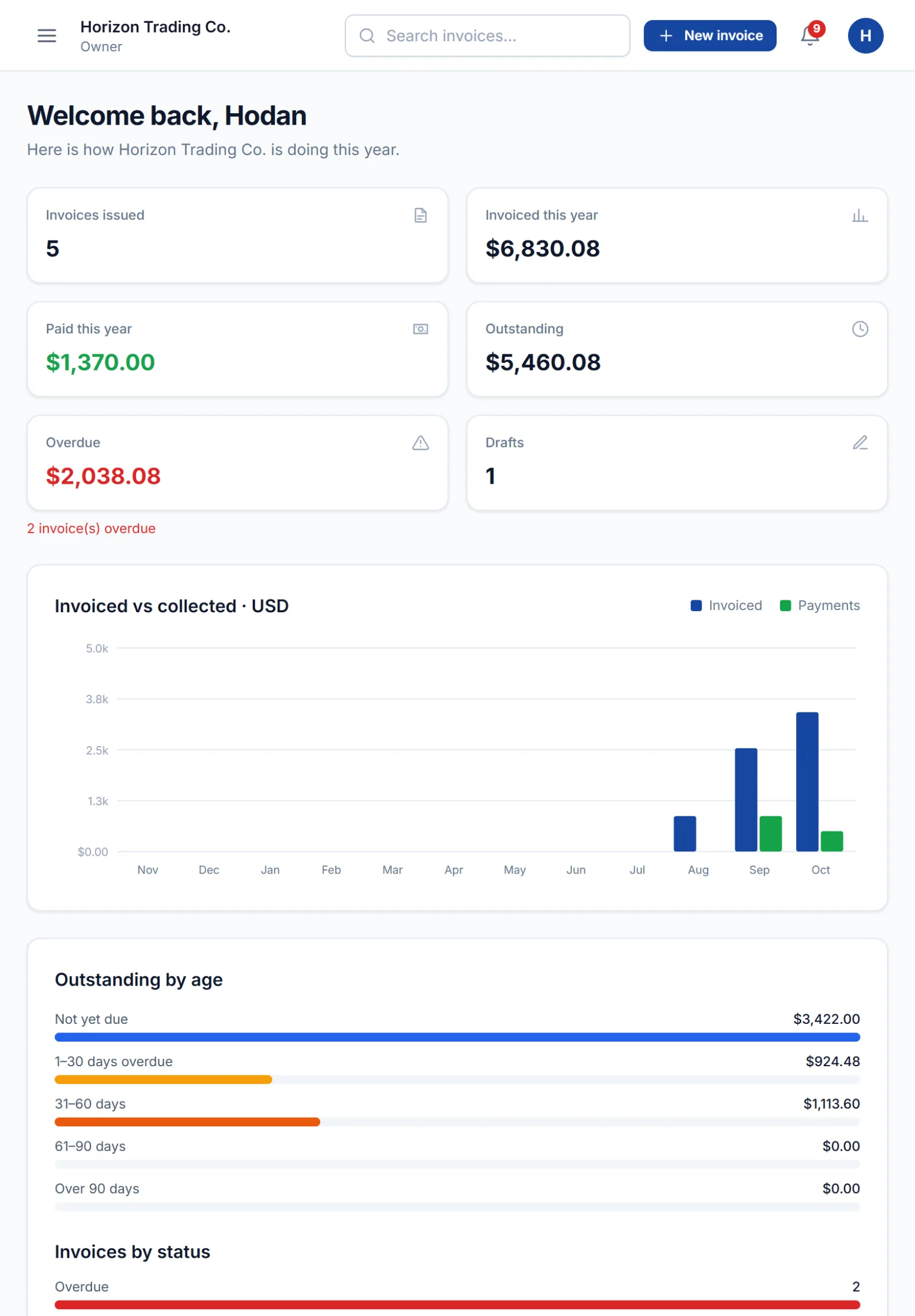Click the pencil icon on Drafts card
Viewport: 915px width, 1316px height.
coord(860,442)
